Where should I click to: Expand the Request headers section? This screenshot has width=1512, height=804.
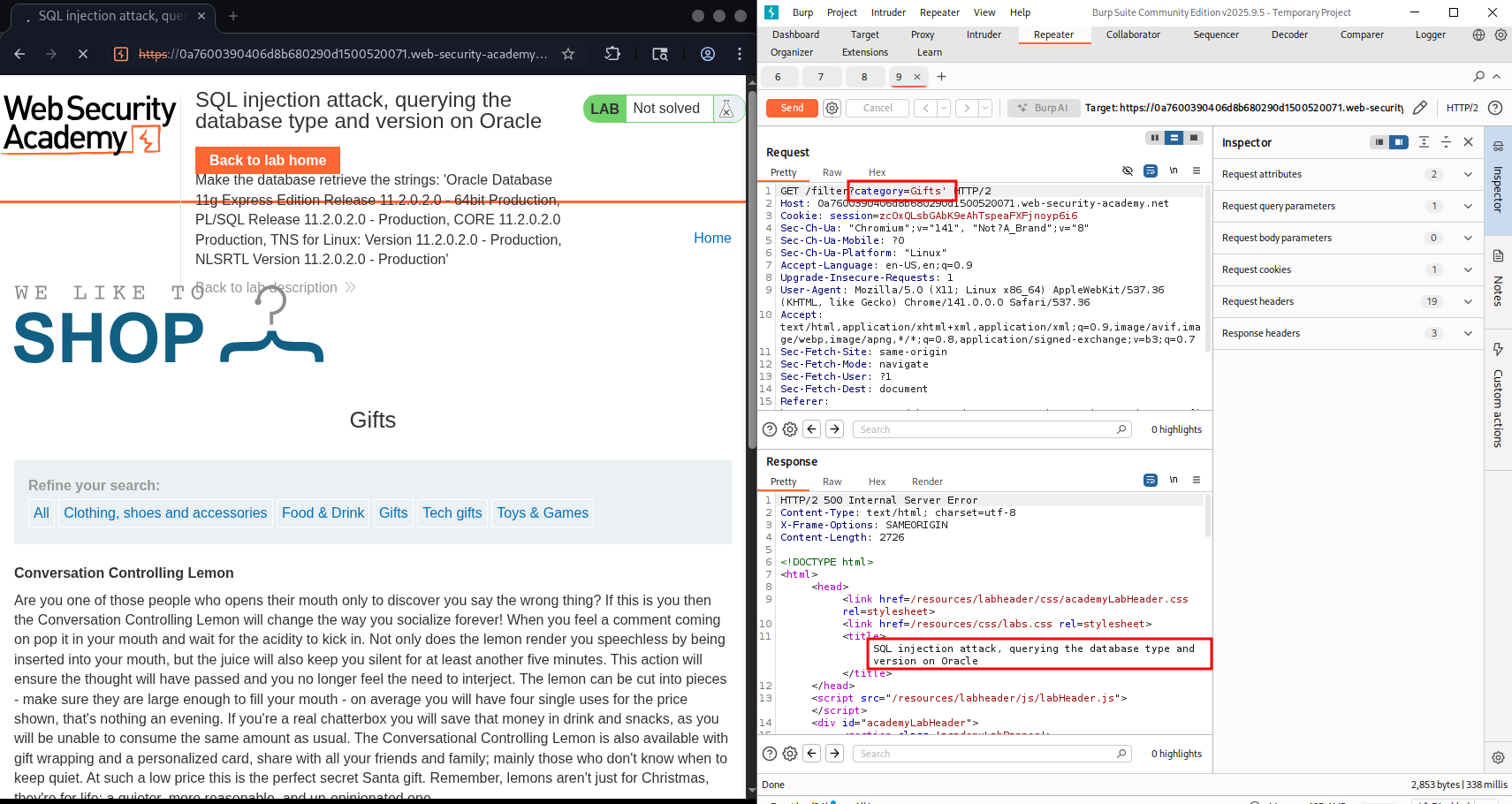(1468, 301)
